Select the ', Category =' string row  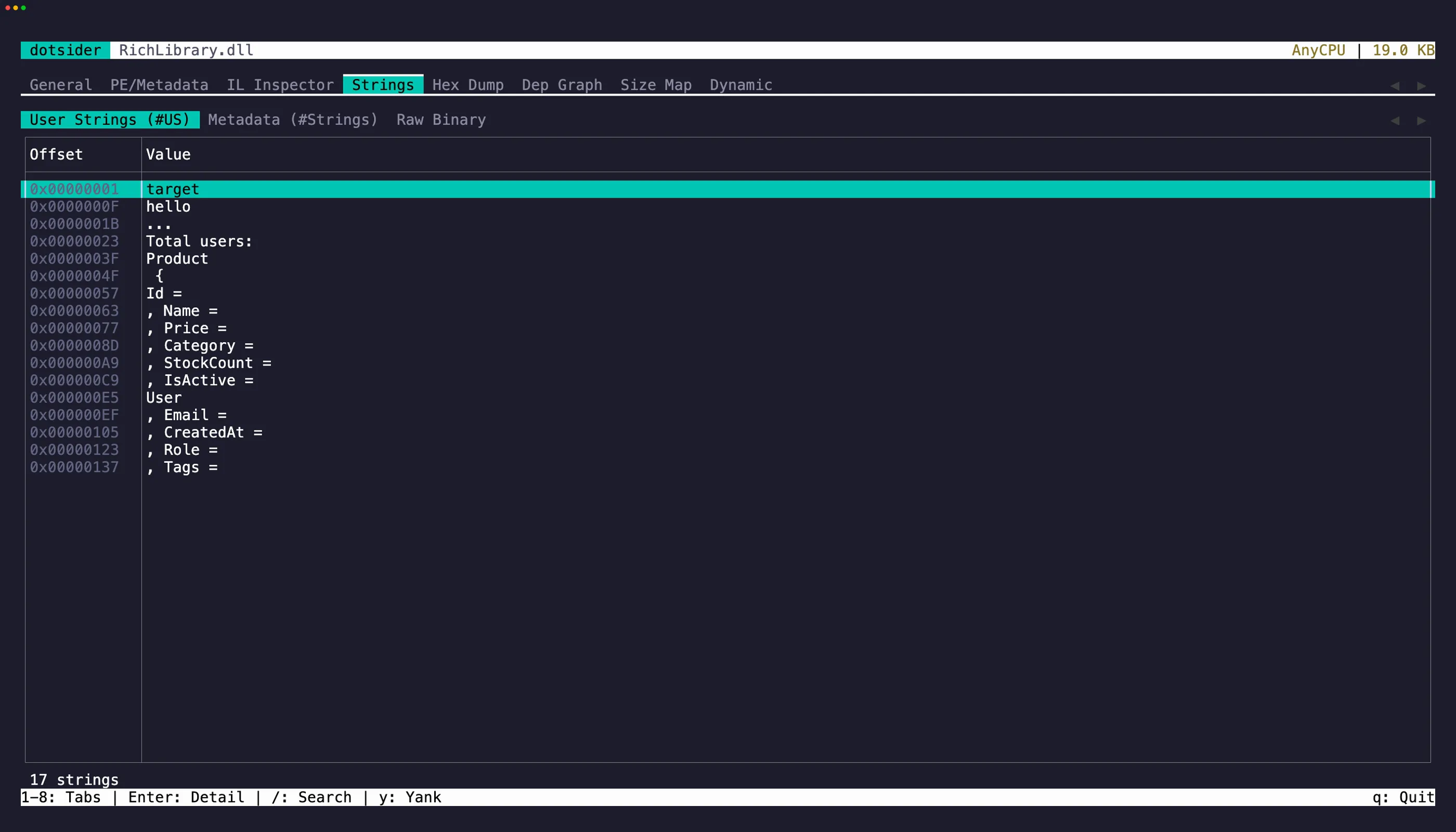click(727, 345)
